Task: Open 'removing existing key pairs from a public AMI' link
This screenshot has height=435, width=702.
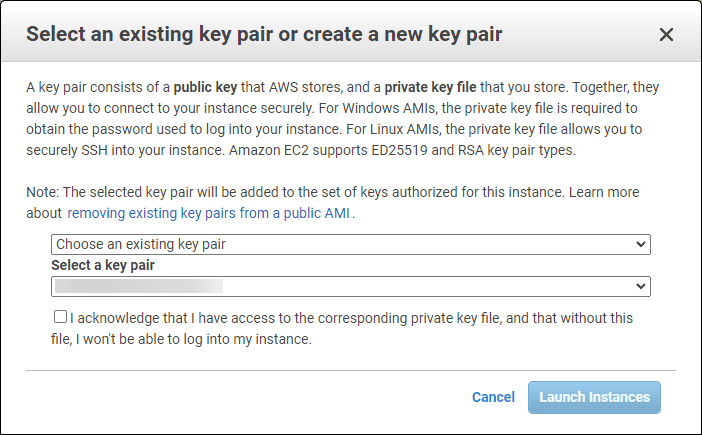Action: pyautogui.click(x=210, y=213)
